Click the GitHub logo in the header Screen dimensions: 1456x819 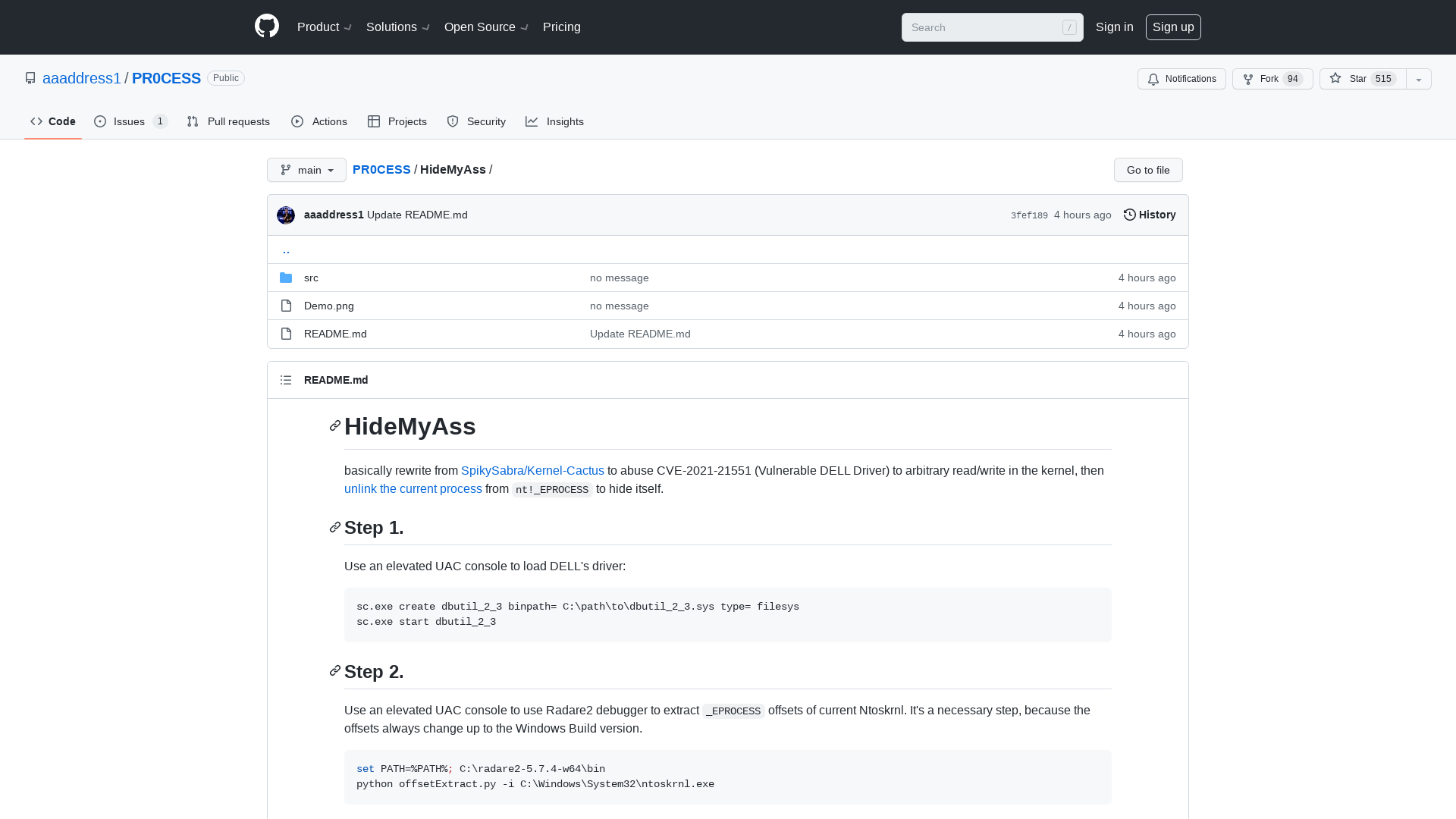point(266,27)
